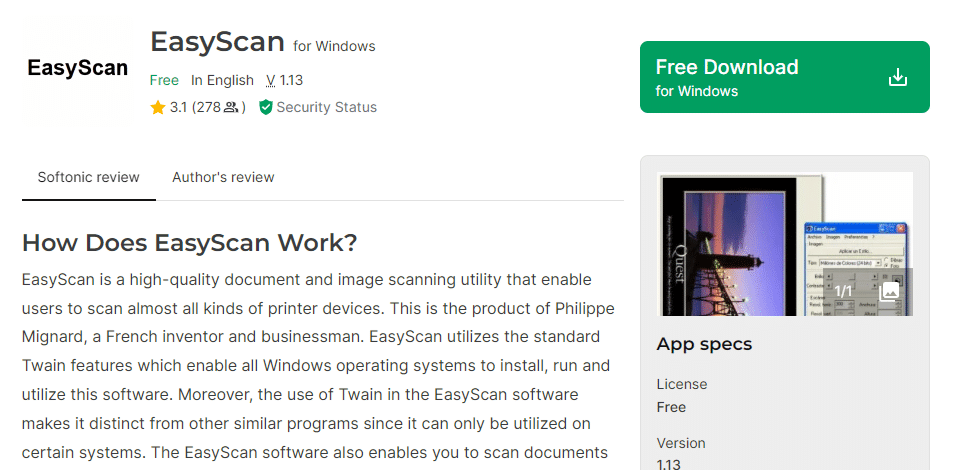
Task: Click the 'How Does EasyScan Work?' heading
Action: (190, 243)
